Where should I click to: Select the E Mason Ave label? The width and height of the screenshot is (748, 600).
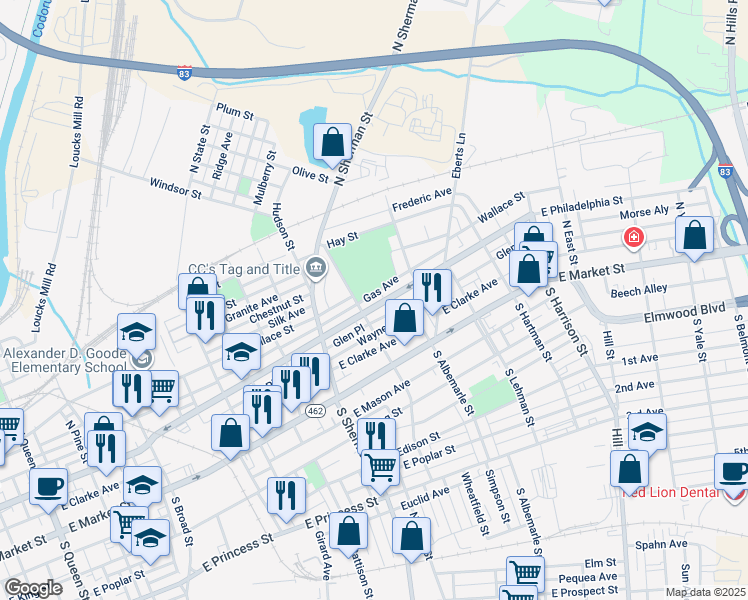point(381,398)
